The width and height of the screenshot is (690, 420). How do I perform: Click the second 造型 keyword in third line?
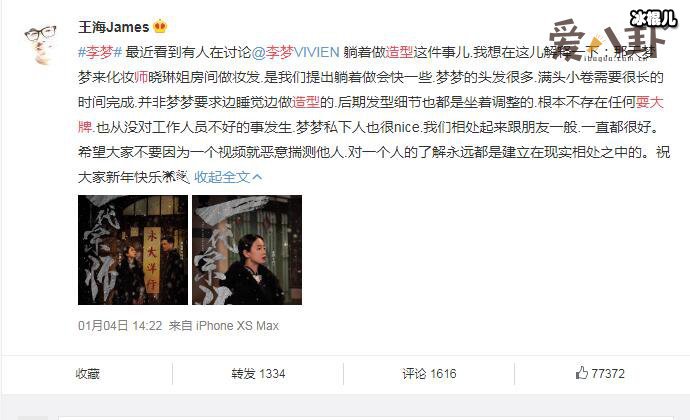pos(306,102)
